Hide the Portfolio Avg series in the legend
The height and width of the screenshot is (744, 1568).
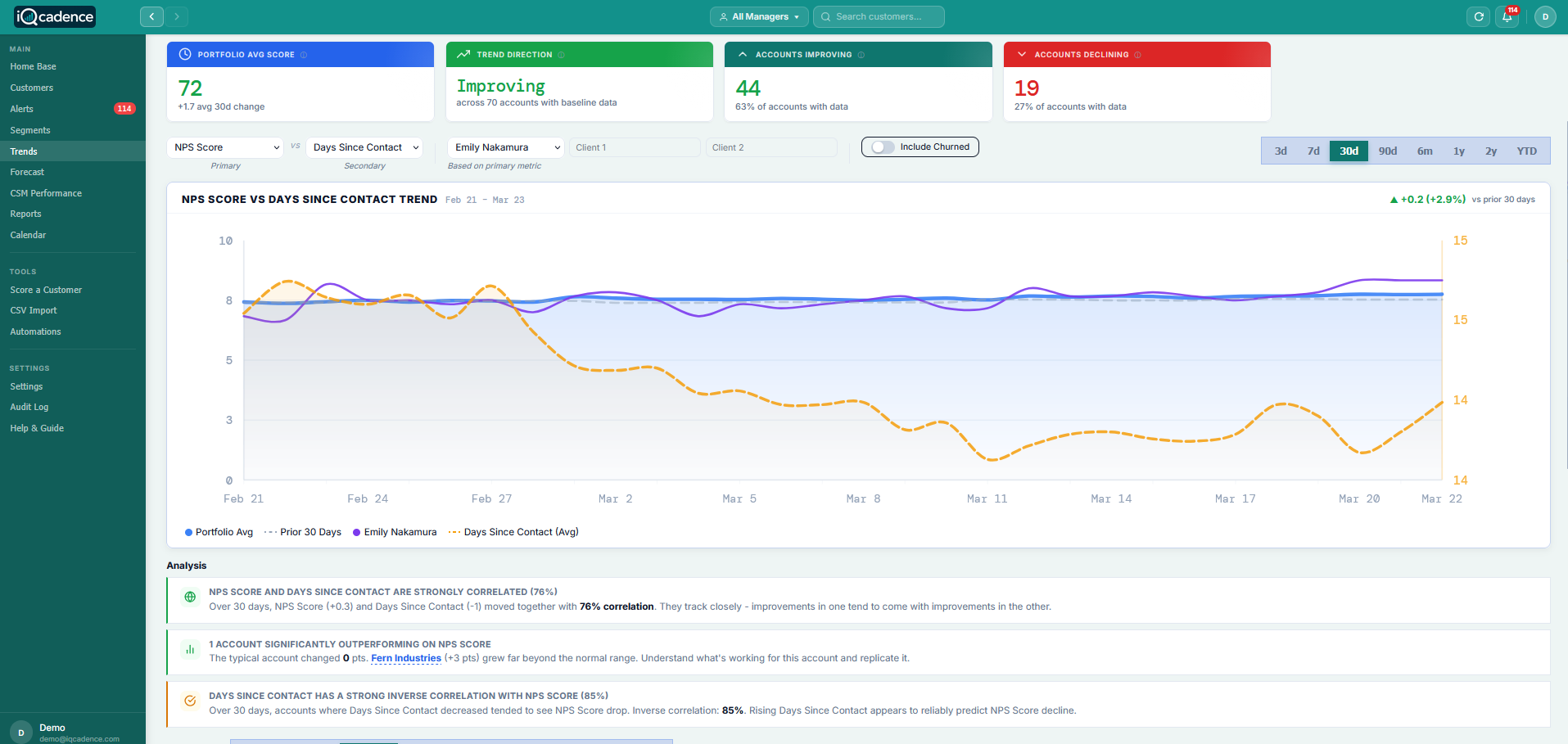(219, 532)
